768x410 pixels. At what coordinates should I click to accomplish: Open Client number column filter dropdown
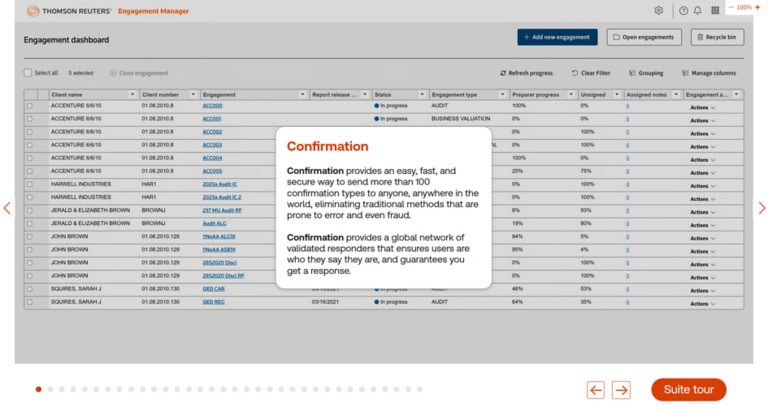pos(193,95)
